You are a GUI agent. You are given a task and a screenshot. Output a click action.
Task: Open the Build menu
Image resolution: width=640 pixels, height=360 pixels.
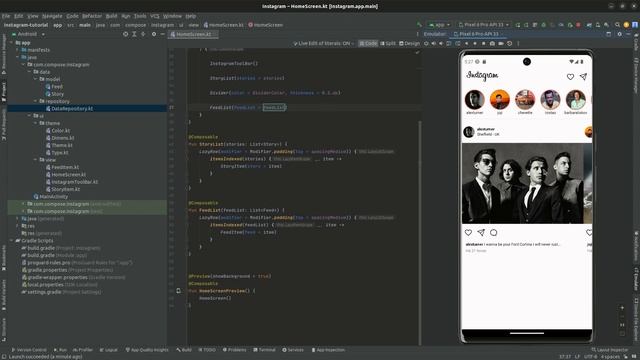(x=111, y=16)
